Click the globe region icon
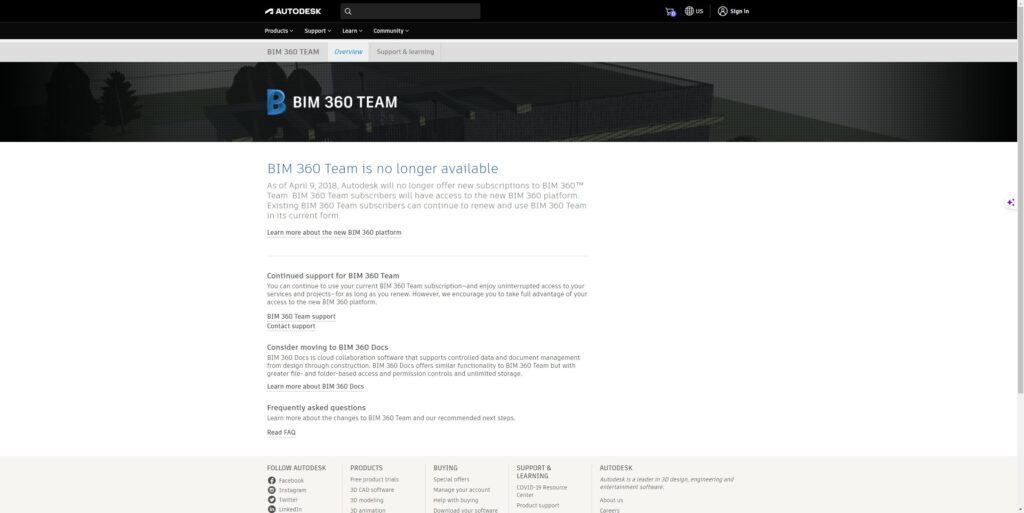 (x=689, y=11)
